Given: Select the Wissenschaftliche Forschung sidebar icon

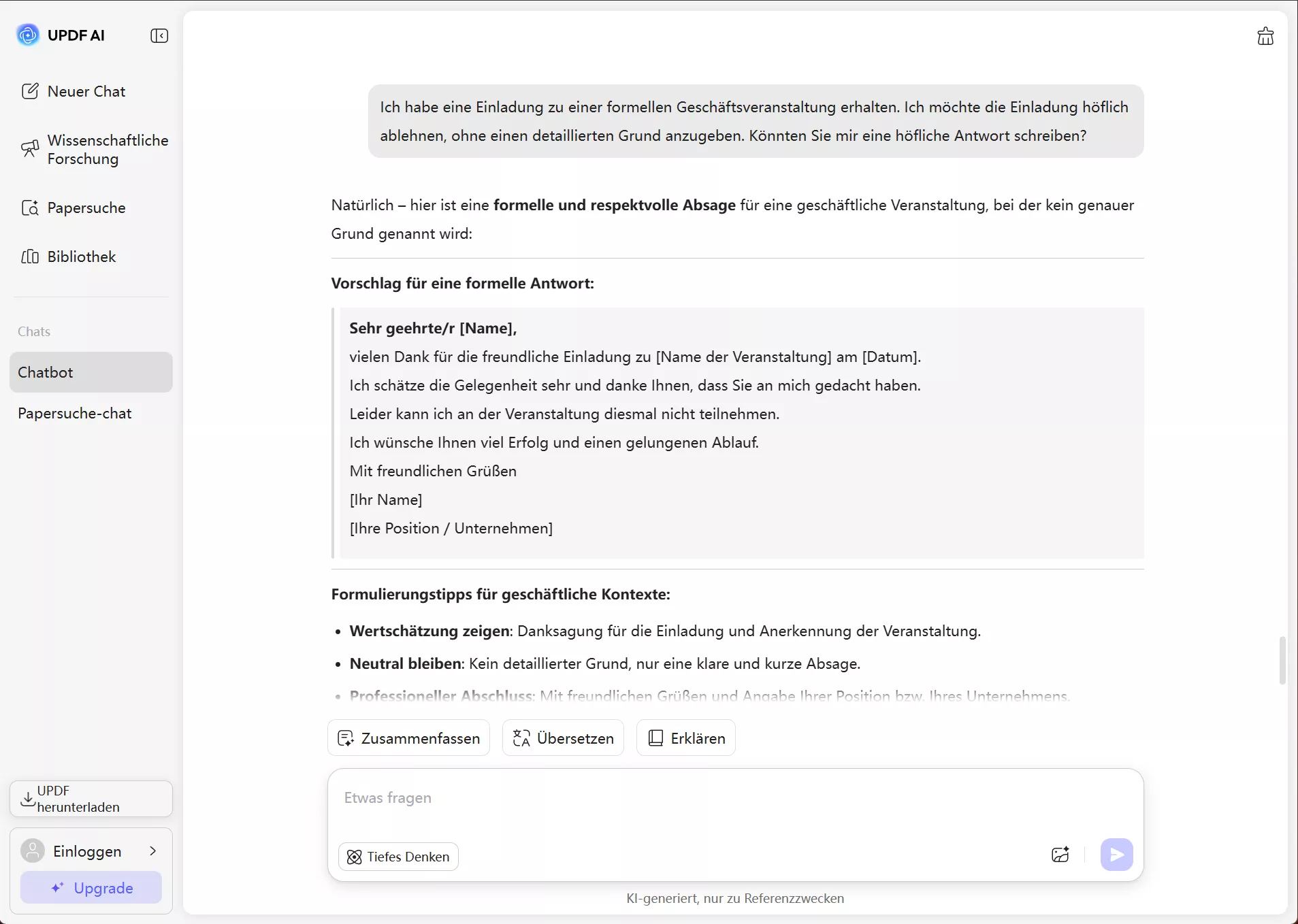Looking at the screenshot, I should [x=31, y=148].
